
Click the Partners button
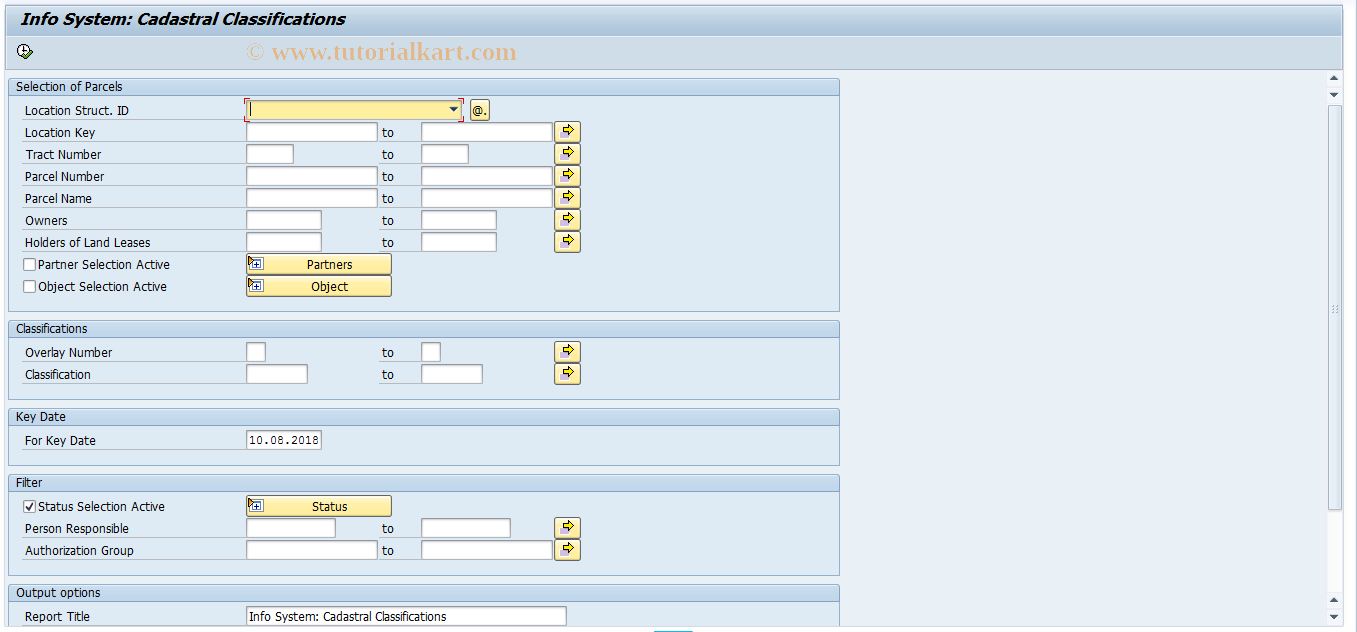click(319, 264)
